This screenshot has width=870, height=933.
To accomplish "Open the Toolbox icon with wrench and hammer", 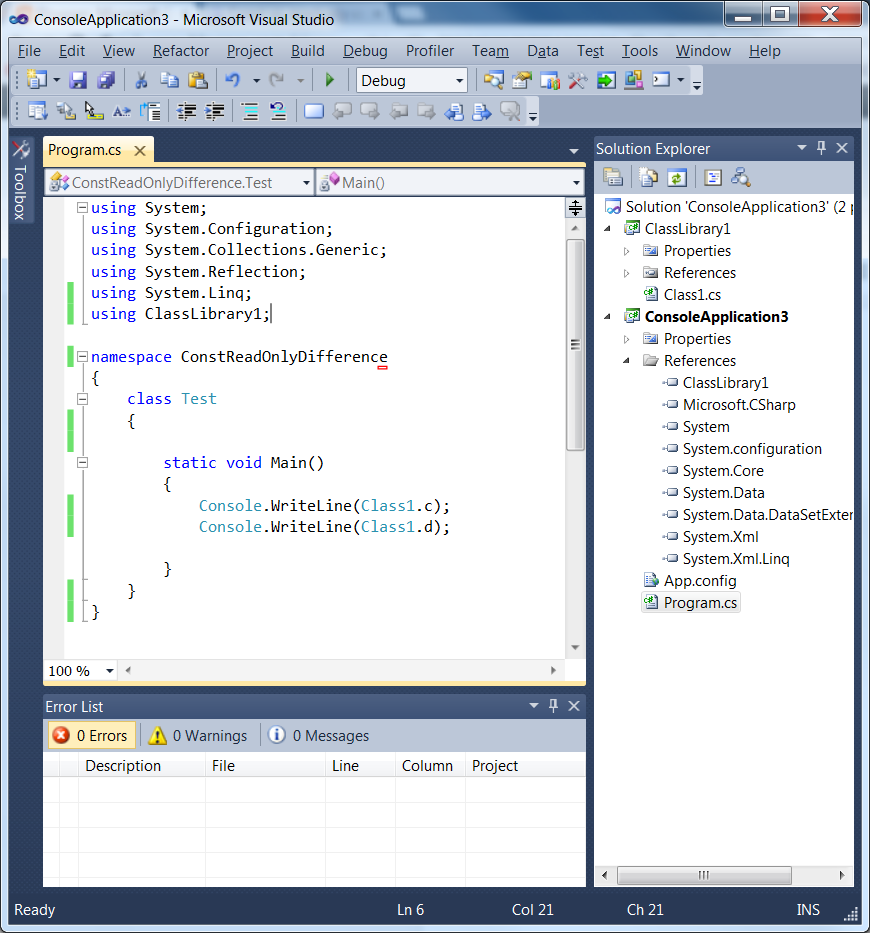I will click(x=577, y=80).
